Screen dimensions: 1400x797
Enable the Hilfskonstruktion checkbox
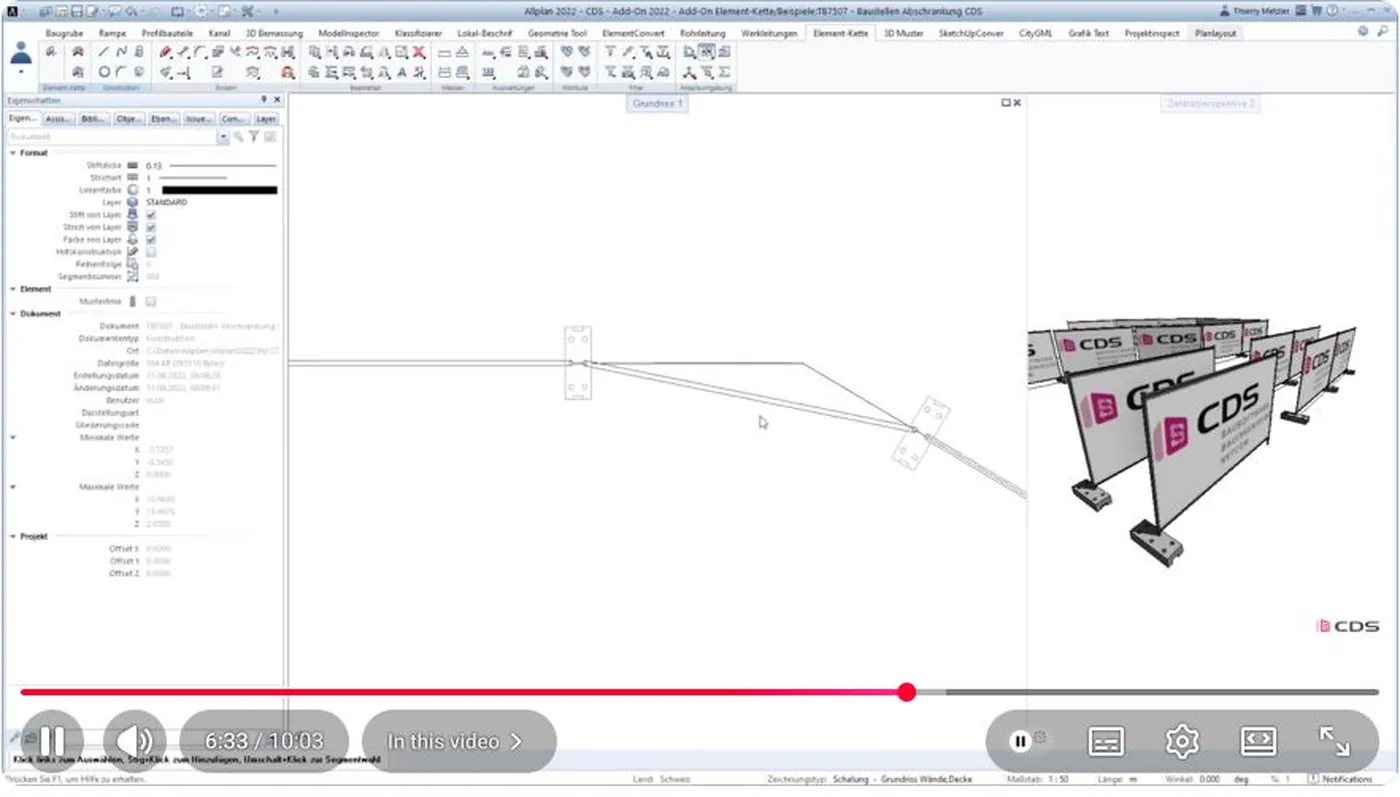[x=151, y=252]
